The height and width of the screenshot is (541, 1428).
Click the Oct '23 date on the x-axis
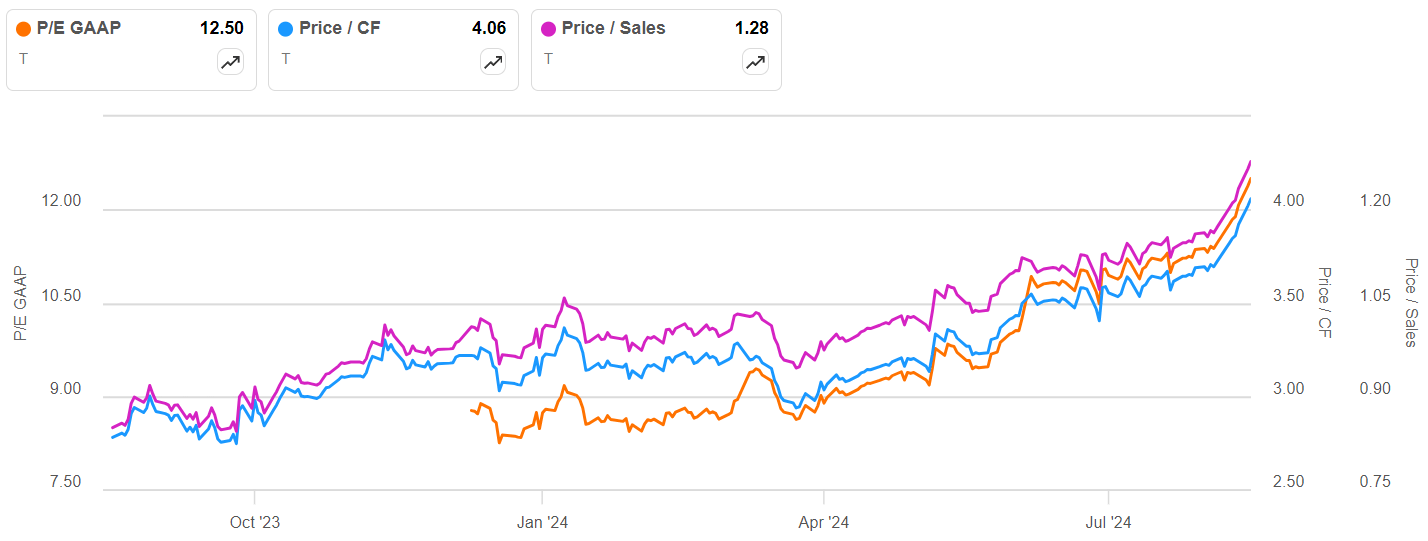tap(255, 522)
